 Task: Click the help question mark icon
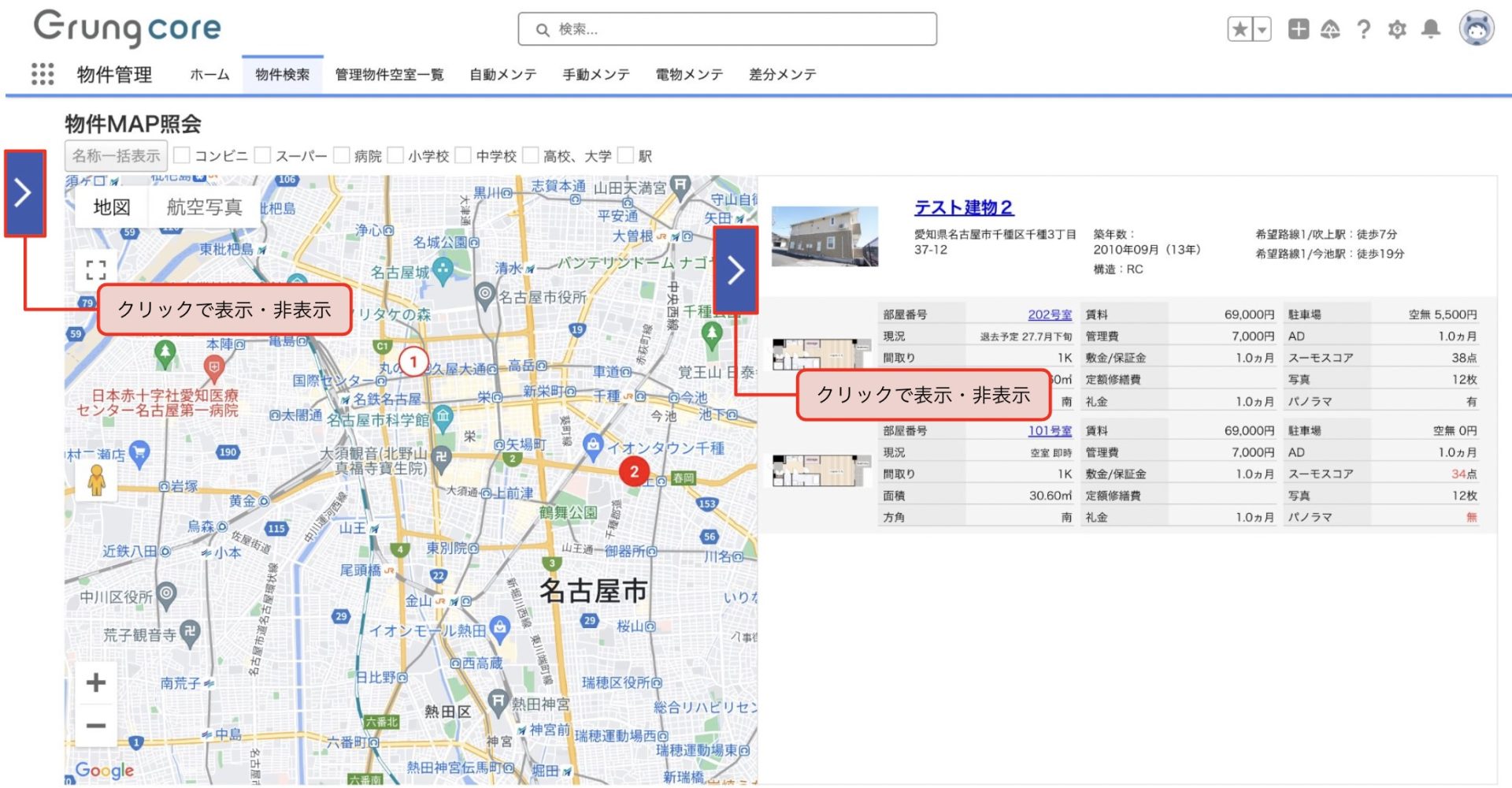[1363, 30]
